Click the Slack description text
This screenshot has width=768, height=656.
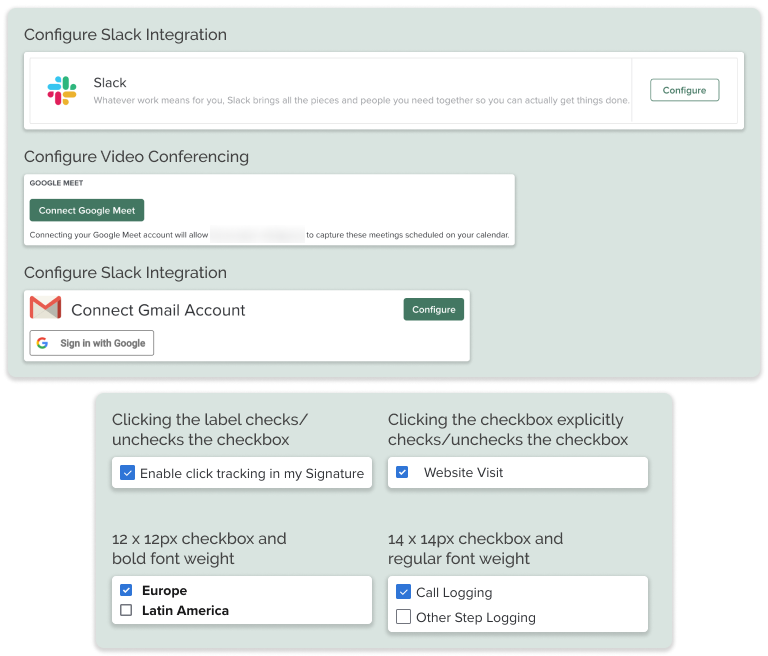[360, 100]
